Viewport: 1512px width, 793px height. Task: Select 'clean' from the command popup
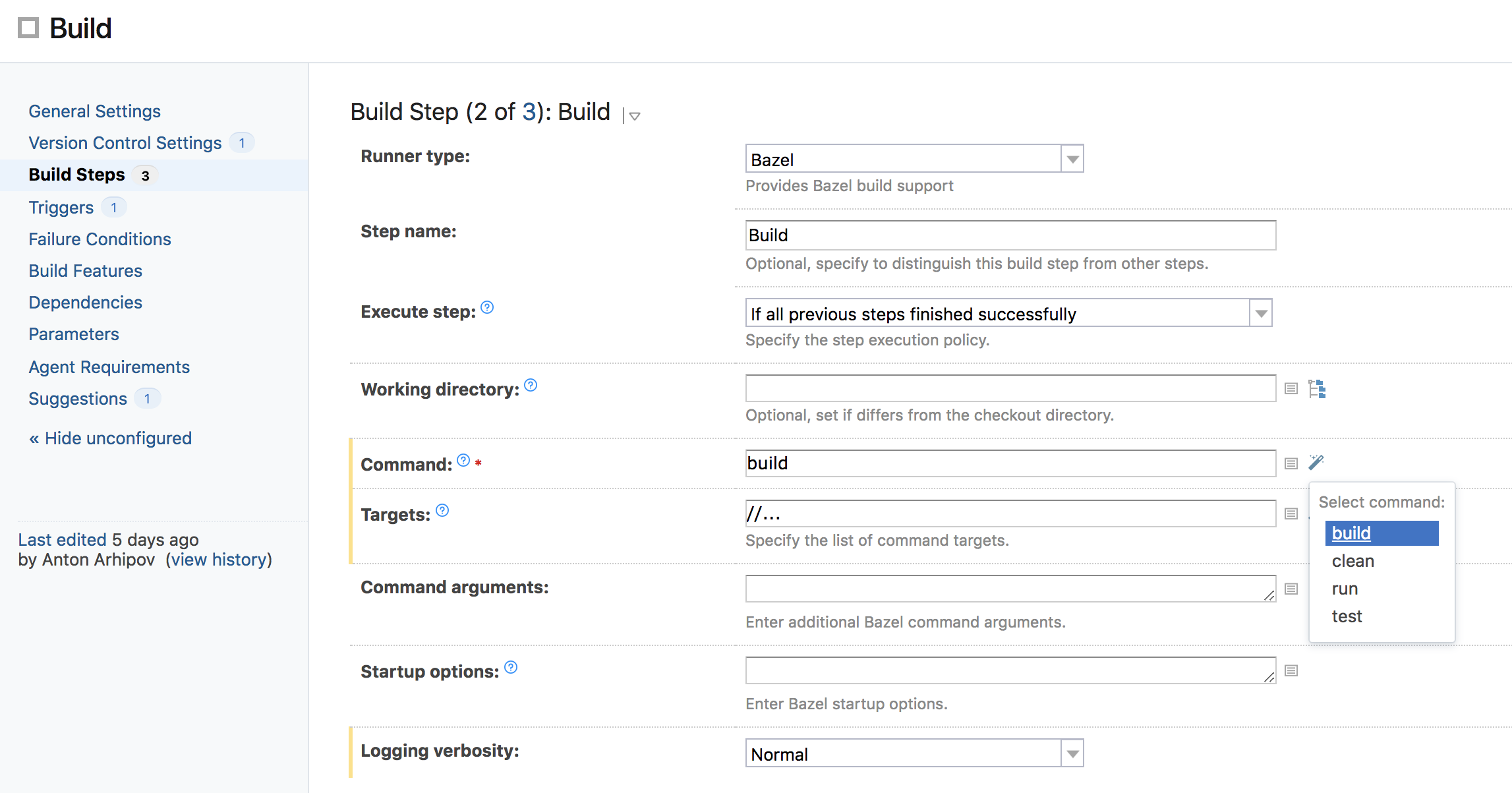pyautogui.click(x=1352, y=561)
